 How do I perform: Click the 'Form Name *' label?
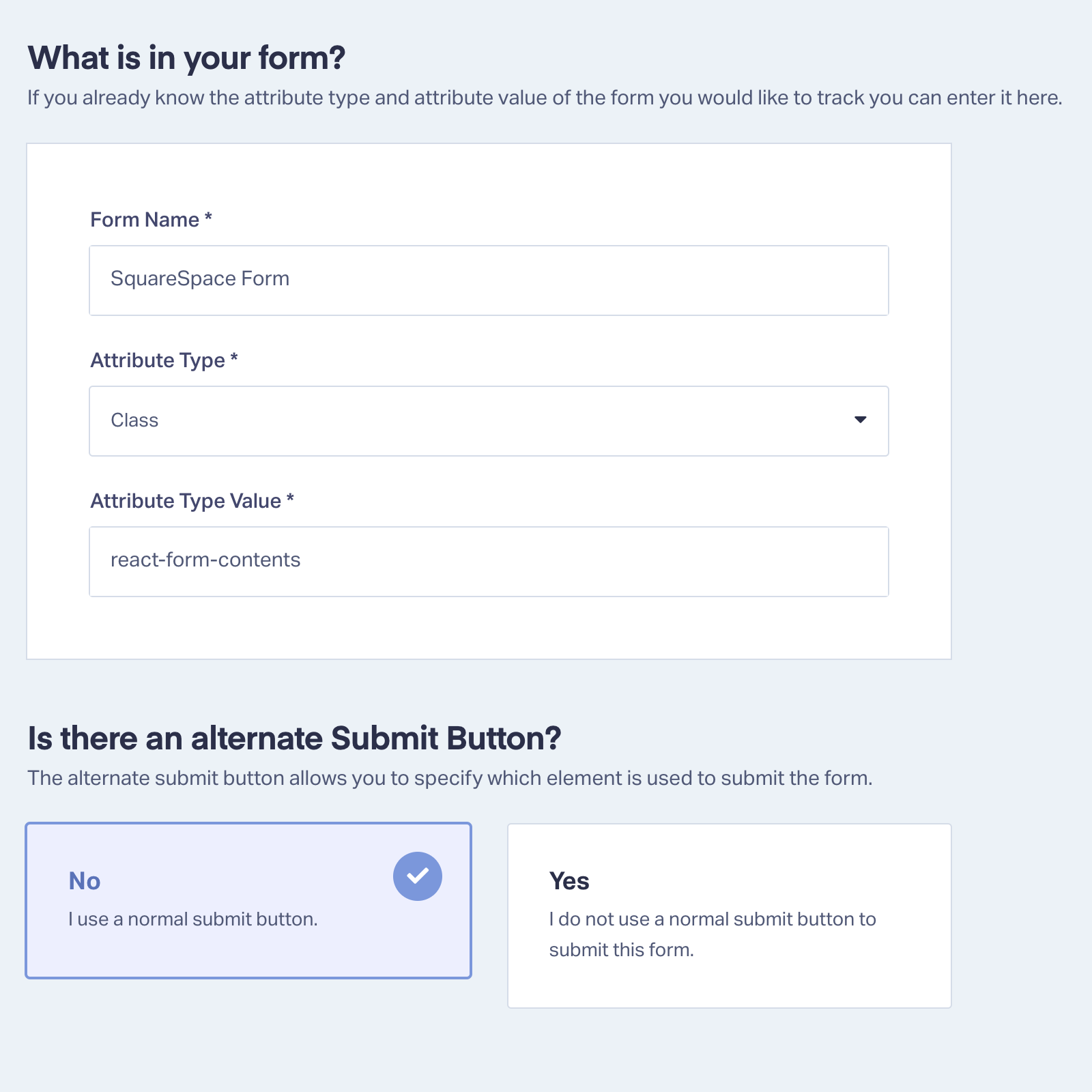(x=152, y=220)
